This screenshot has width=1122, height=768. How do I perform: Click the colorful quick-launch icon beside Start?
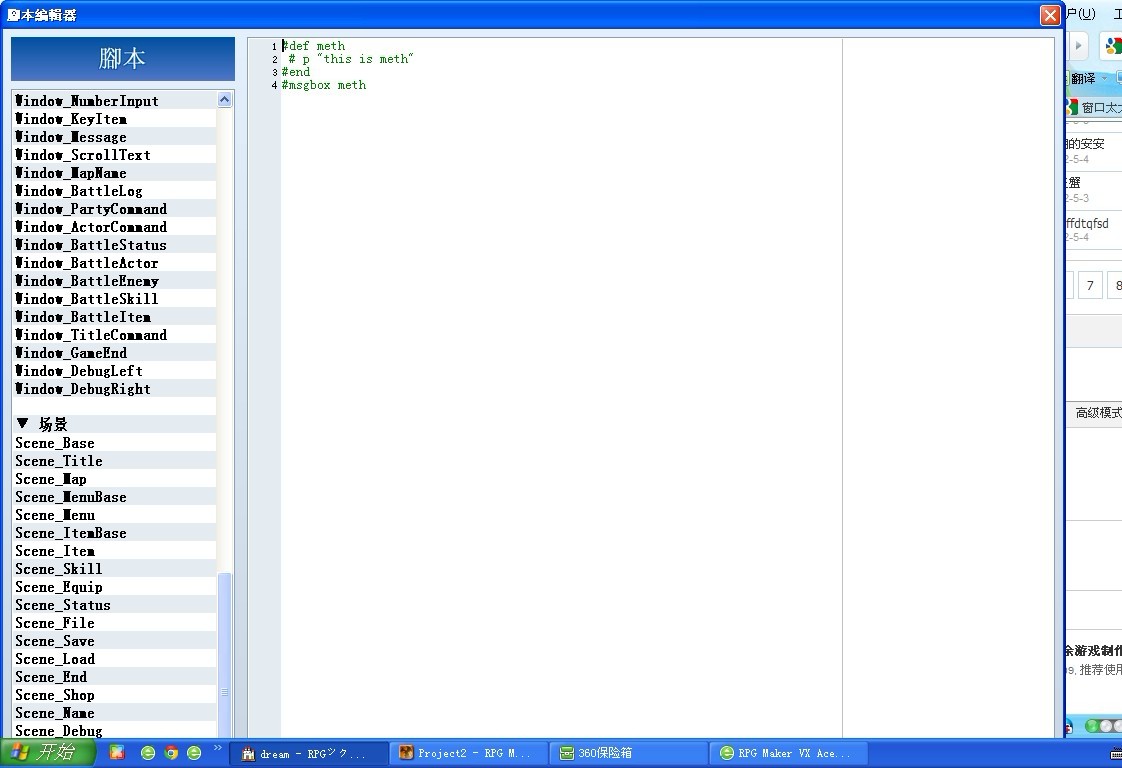[x=117, y=752]
